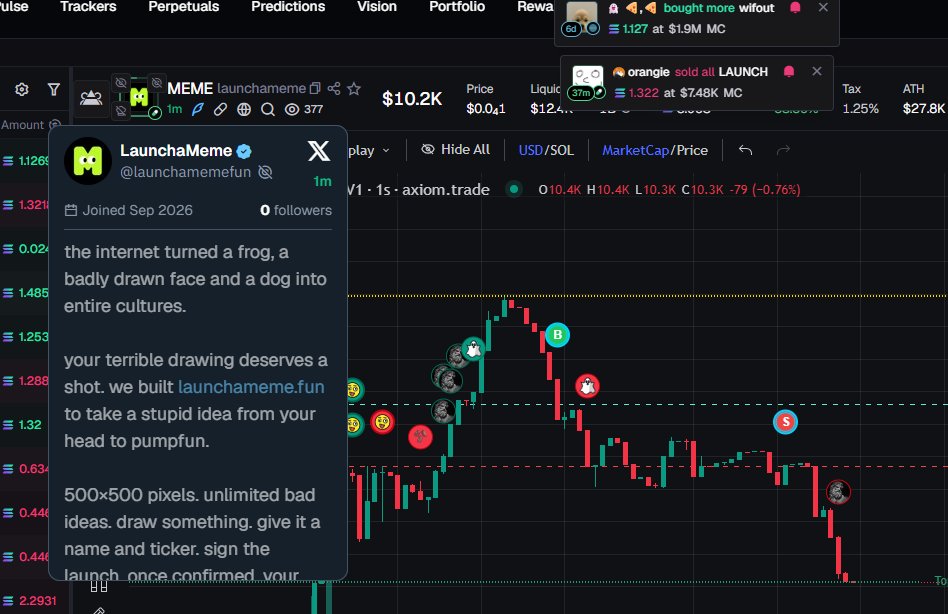Viewport: 948px width, 614px height.
Task: Switch chart to MarketCap view
Action: click(x=635, y=150)
